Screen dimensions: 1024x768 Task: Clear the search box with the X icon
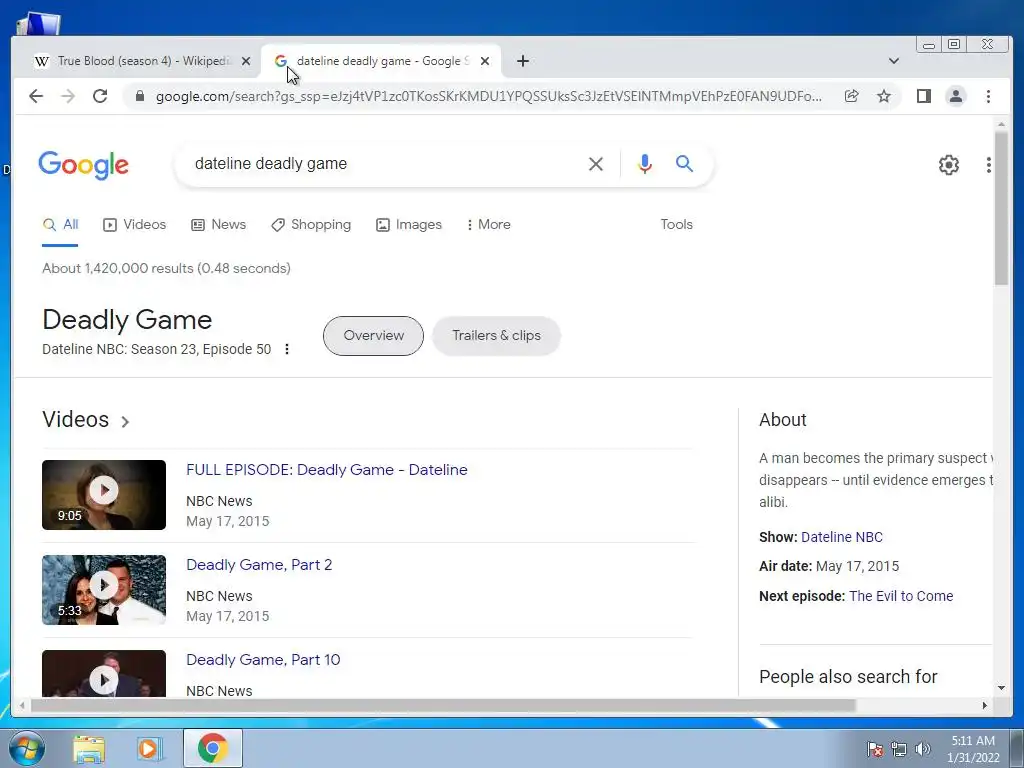pos(596,164)
